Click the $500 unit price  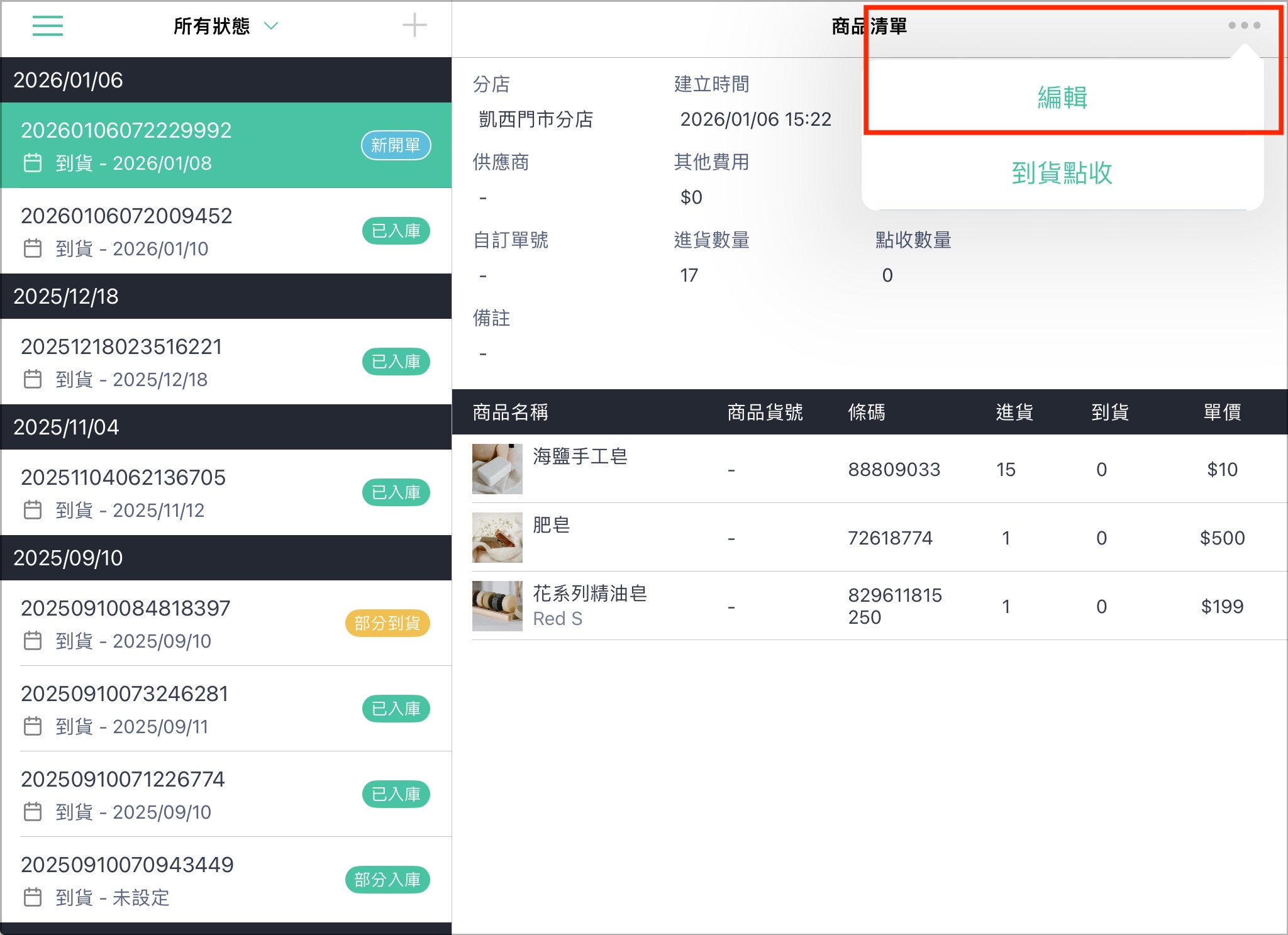[1222, 538]
